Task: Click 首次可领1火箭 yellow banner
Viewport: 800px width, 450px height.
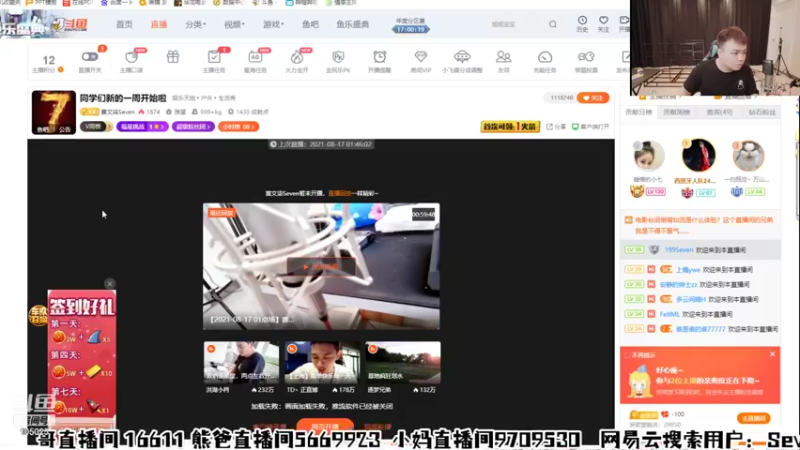Action: coord(510,127)
